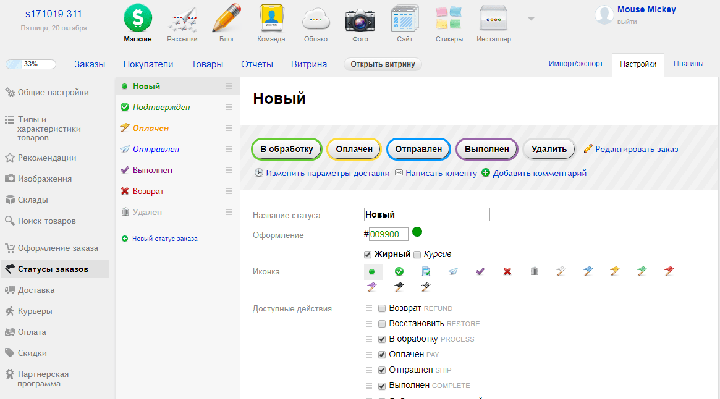Open the Витрина storefront tab
The image size is (720, 399).
(309, 64)
